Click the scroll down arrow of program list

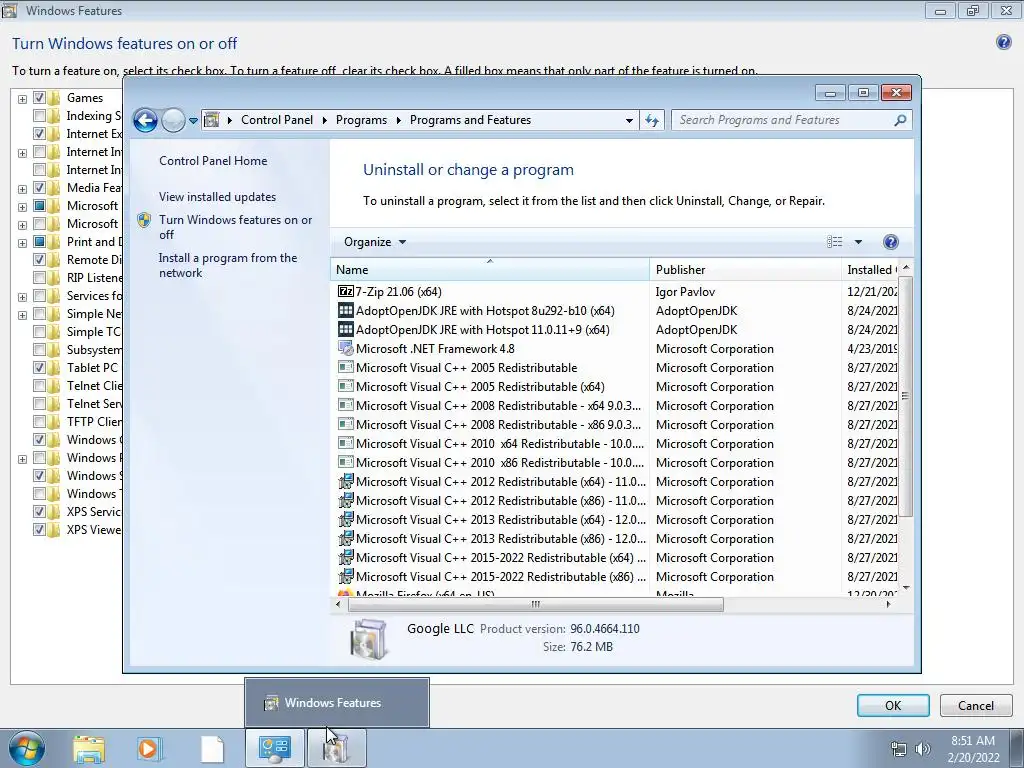click(x=905, y=588)
